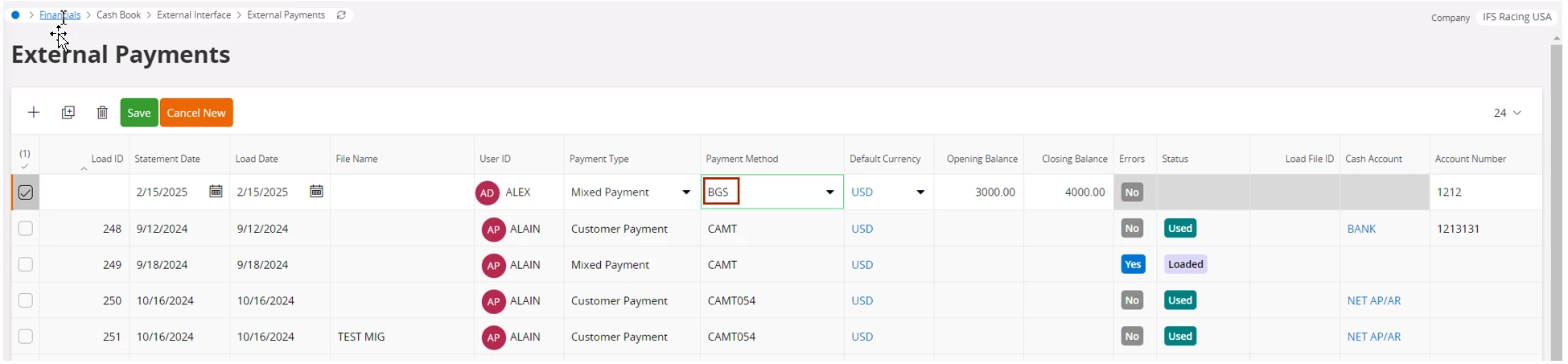Click the trash delete icon
The width and height of the screenshot is (1568, 364).
(x=102, y=113)
